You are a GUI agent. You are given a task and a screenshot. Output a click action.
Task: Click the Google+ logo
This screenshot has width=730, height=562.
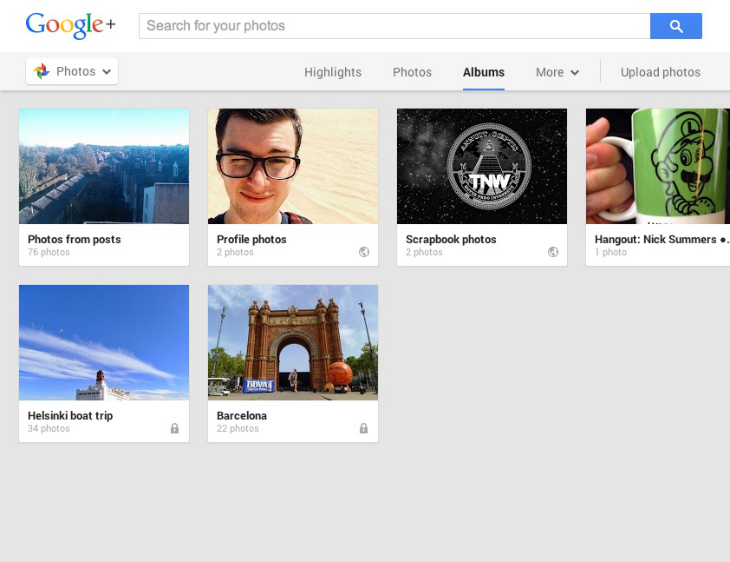(70, 25)
